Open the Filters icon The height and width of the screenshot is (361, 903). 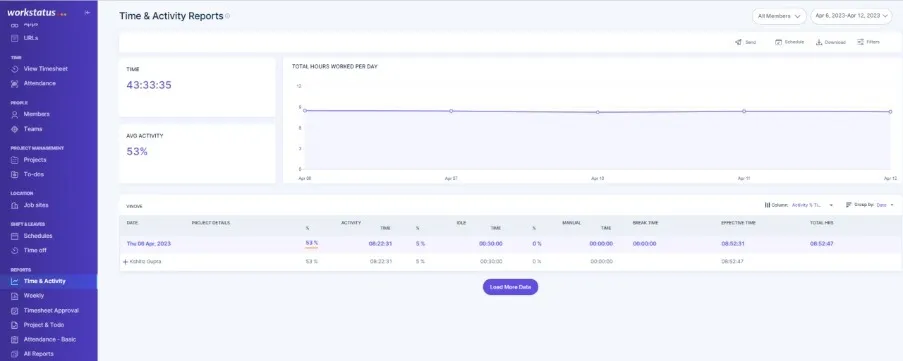pyautogui.click(x=860, y=42)
